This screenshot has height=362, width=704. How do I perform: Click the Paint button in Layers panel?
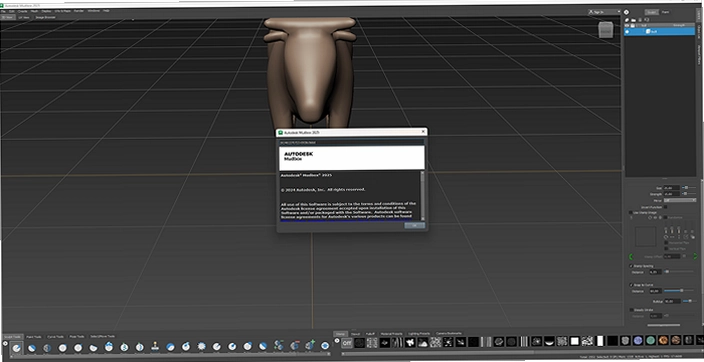click(x=665, y=12)
